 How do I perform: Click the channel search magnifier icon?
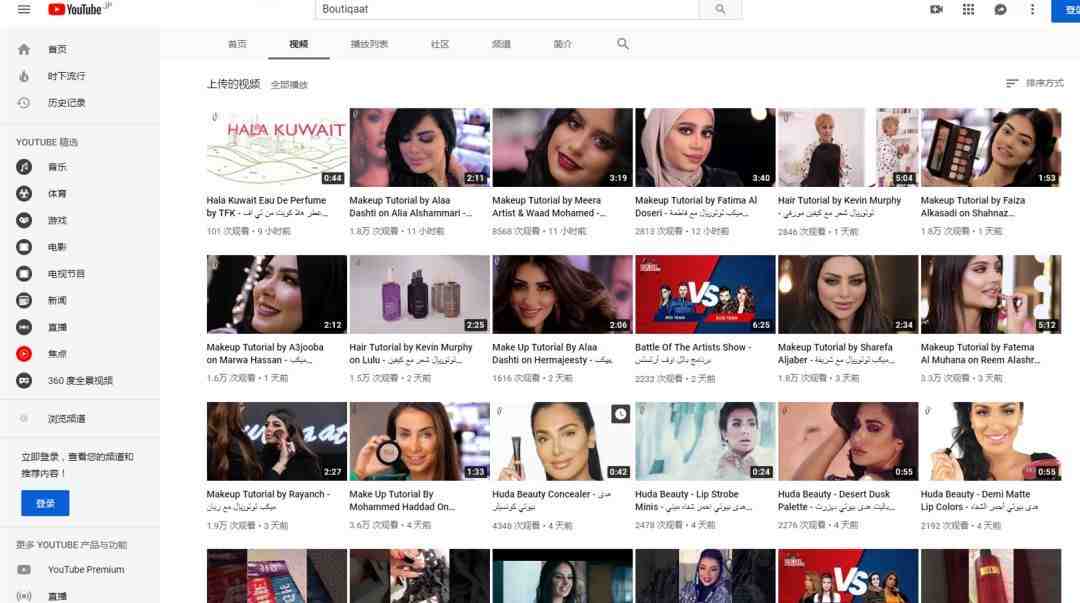[x=623, y=44]
